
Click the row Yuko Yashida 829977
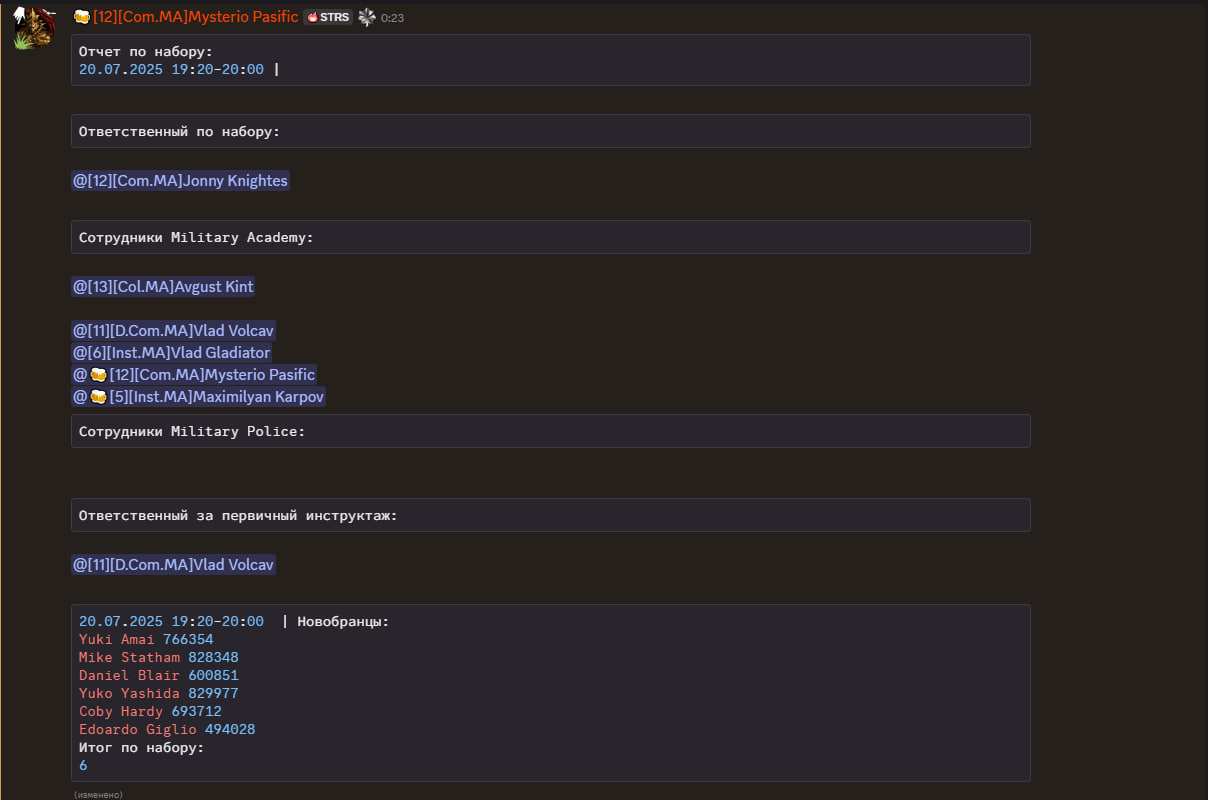(x=159, y=693)
